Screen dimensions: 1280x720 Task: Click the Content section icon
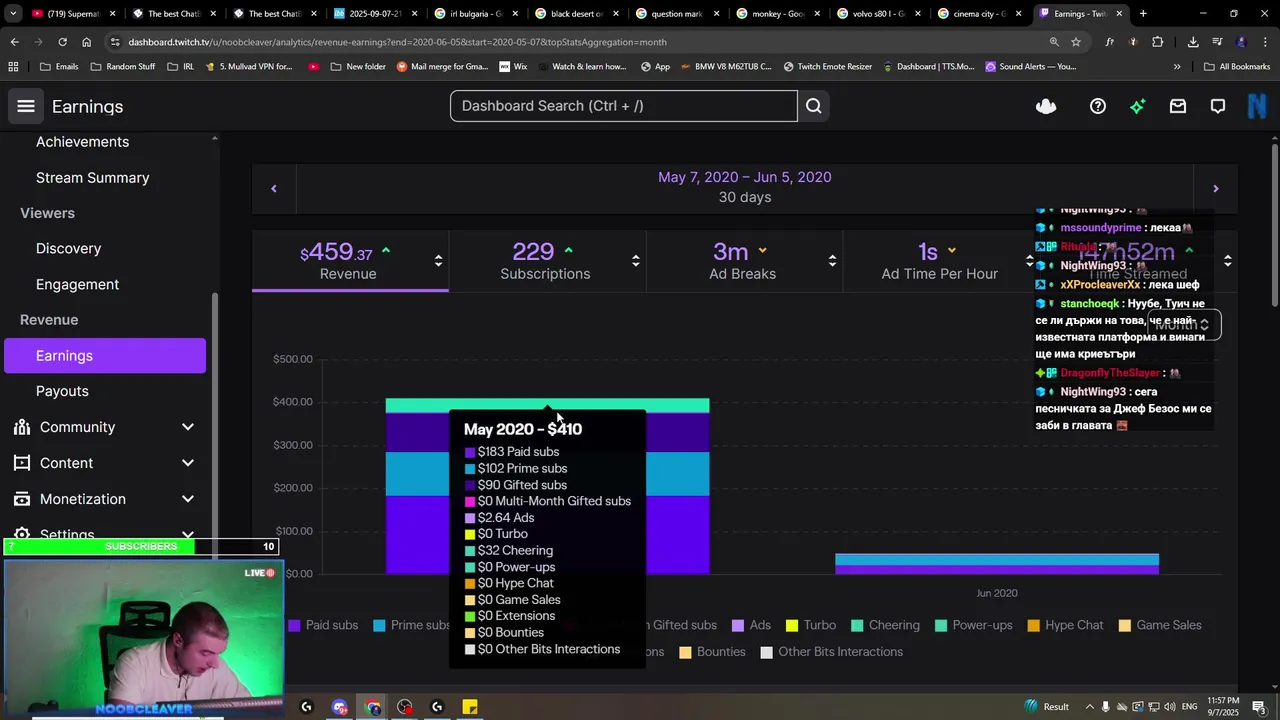(x=22, y=463)
